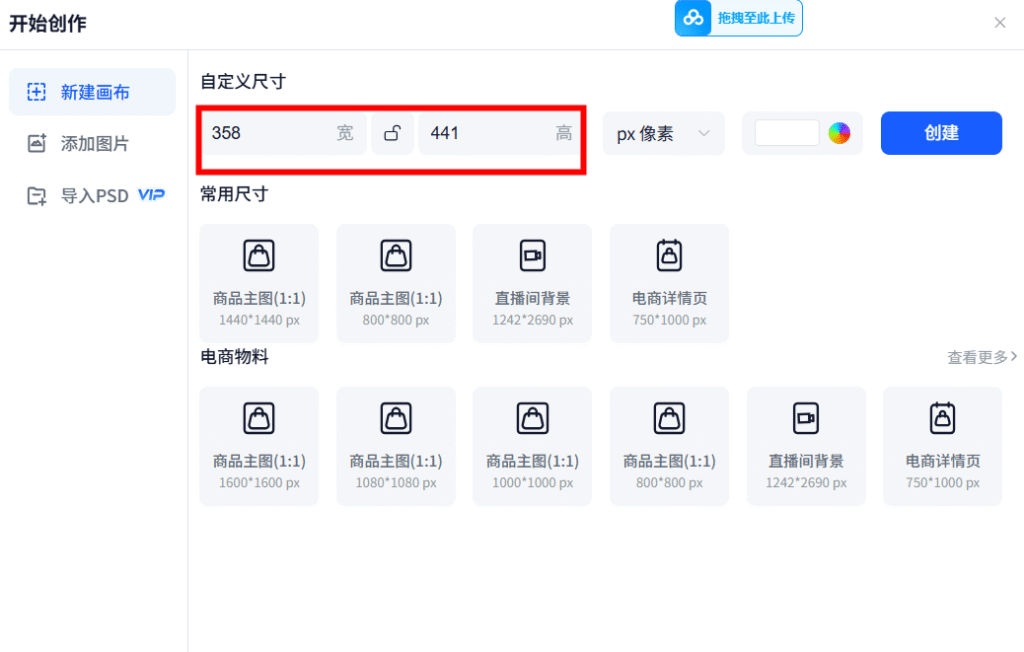Select the 1440*1440 product main image preset
This screenshot has width=1024, height=652.
click(x=259, y=283)
